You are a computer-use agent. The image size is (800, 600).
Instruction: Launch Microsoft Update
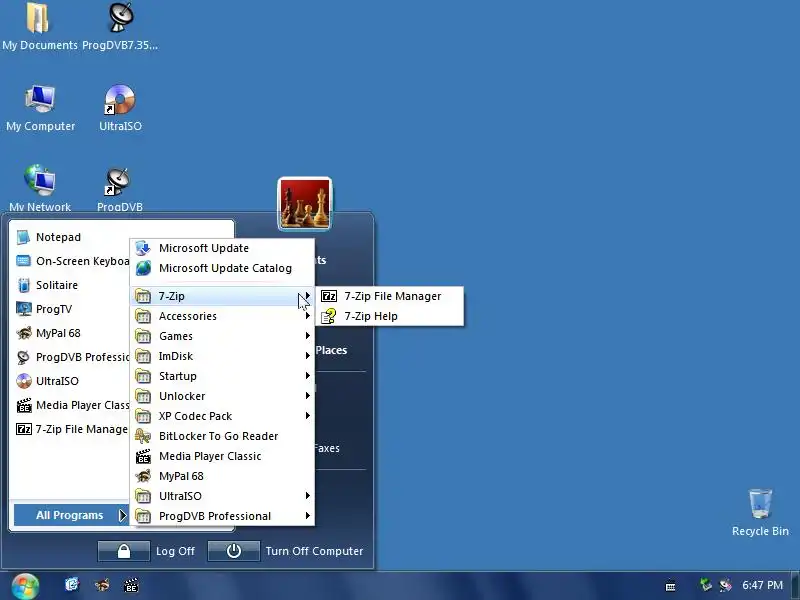point(222,248)
